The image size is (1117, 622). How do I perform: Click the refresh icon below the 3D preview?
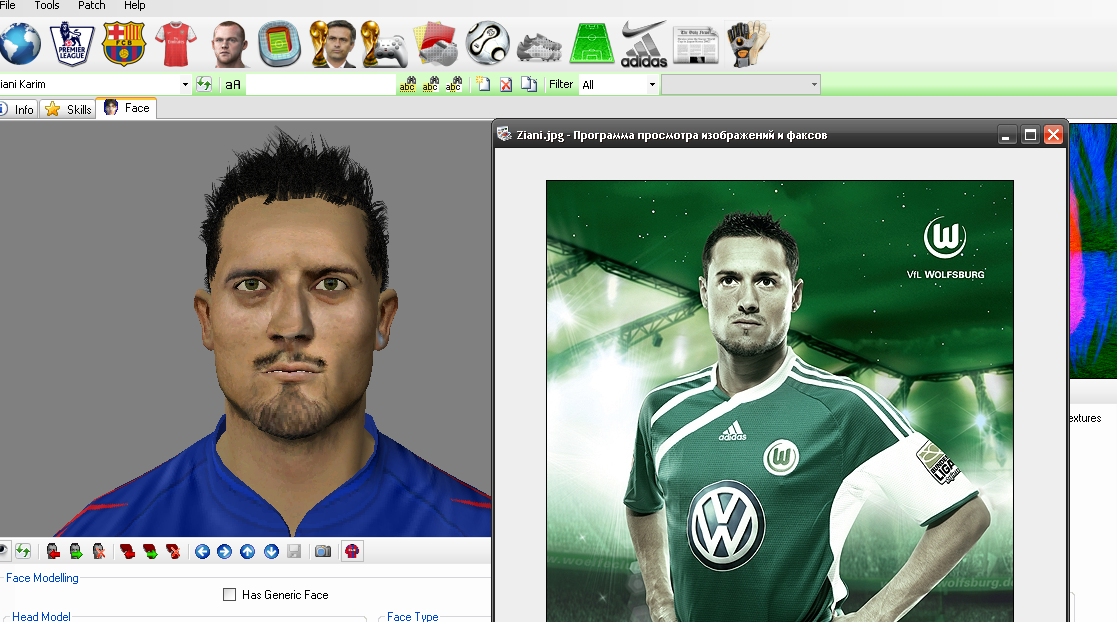click(24, 551)
